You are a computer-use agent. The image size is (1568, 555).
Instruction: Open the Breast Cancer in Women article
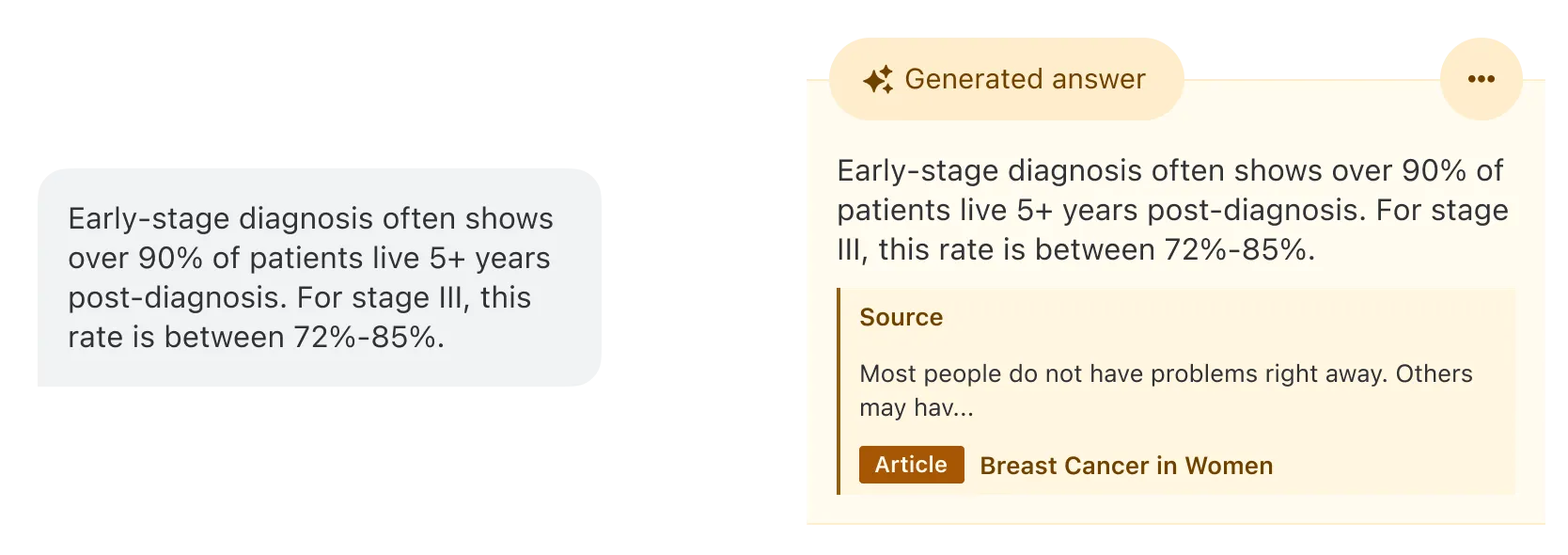coord(1125,466)
